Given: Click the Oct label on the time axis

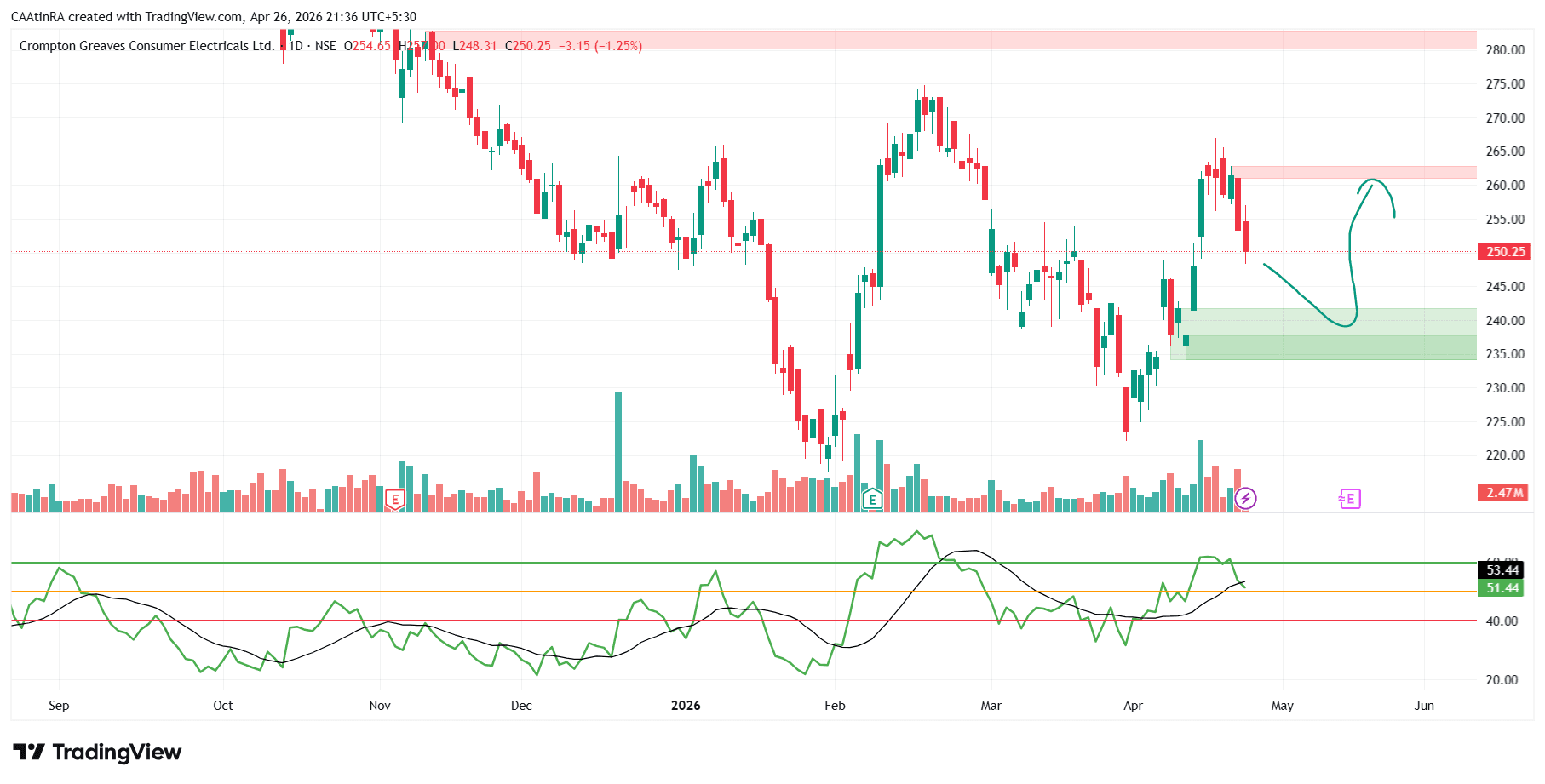Looking at the screenshot, I should [x=223, y=706].
